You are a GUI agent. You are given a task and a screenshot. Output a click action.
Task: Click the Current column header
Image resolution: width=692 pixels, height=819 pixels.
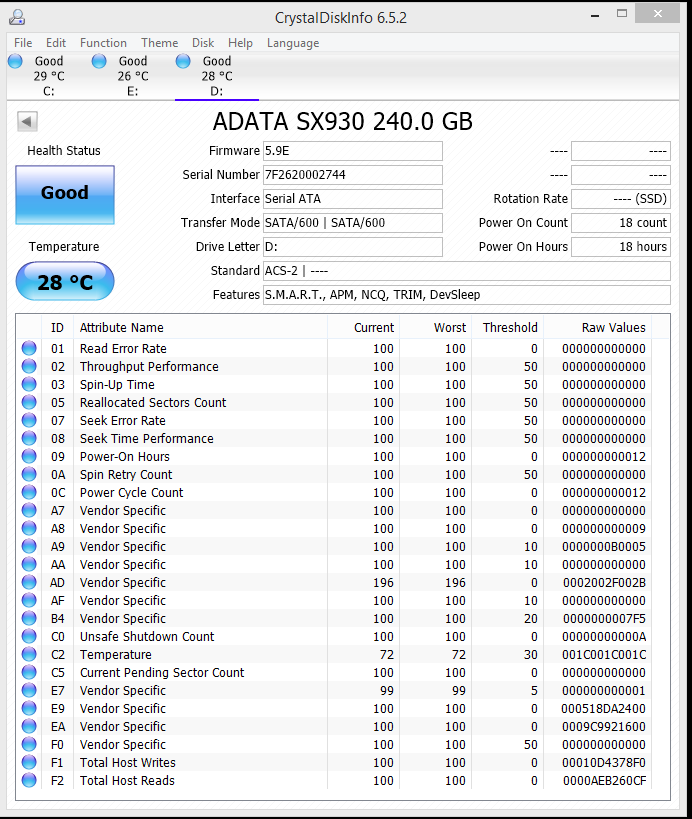tap(363, 327)
